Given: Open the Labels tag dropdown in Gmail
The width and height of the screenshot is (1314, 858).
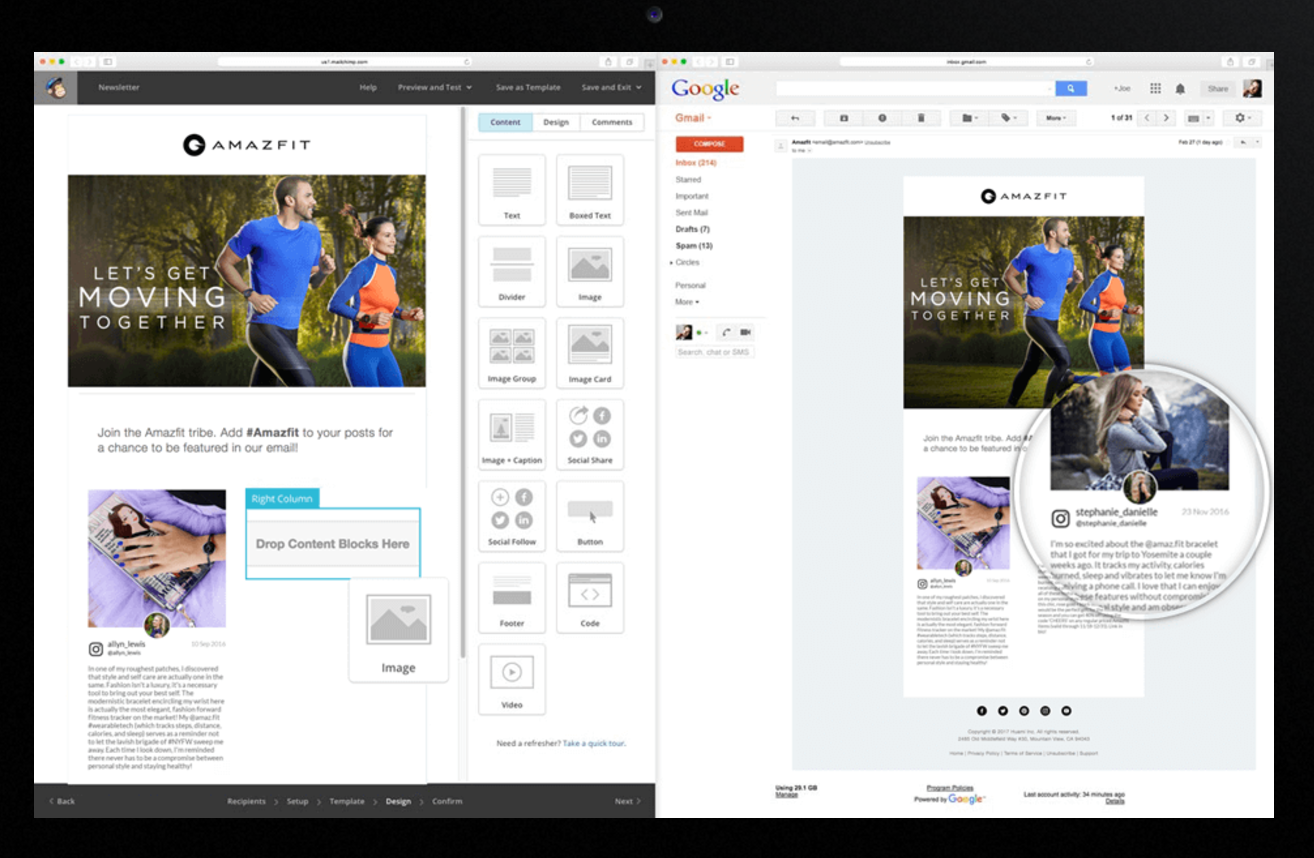Looking at the screenshot, I should point(1008,118).
